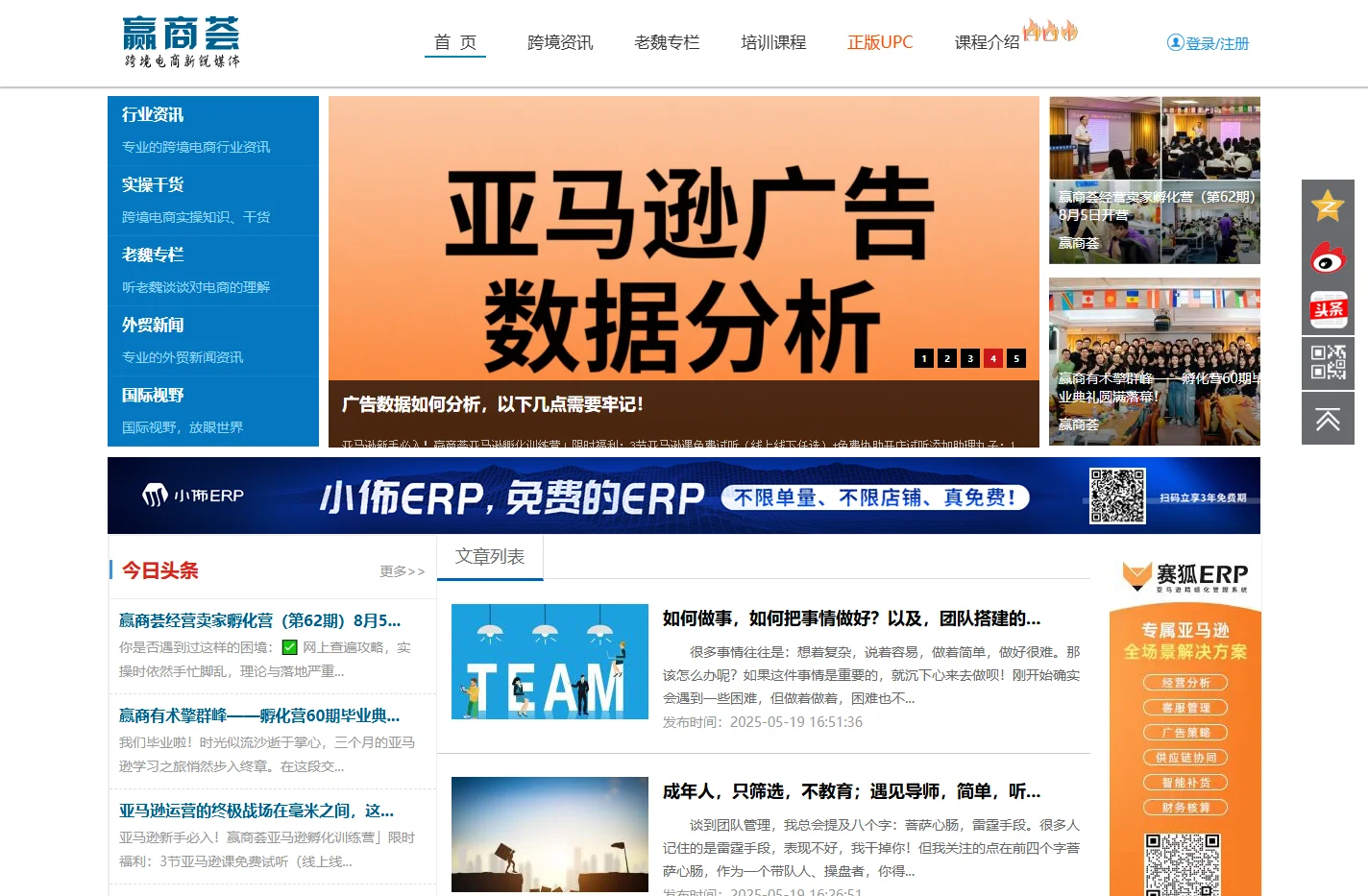The image size is (1368, 896).
Task: Click 不限单量、不限店铺、真免费 banner badge
Action: pos(874,497)
